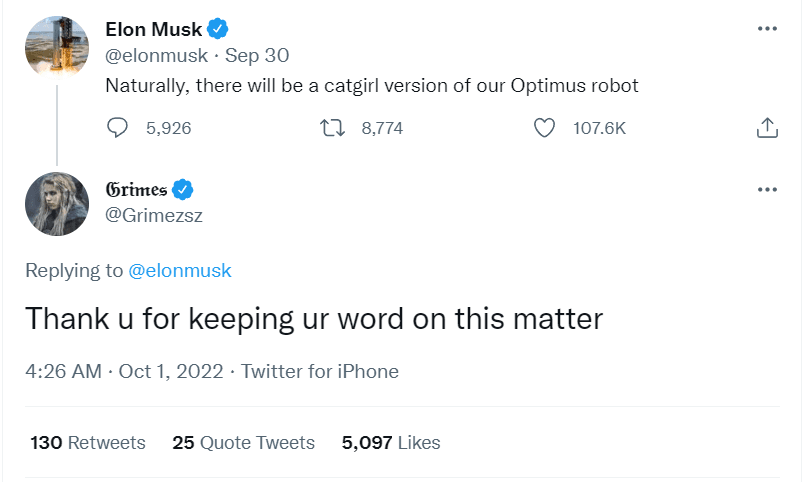Retweet the catgirl Optimus robot tweet
The height and width of the screenshot is (482, 806).
[328, 127]
